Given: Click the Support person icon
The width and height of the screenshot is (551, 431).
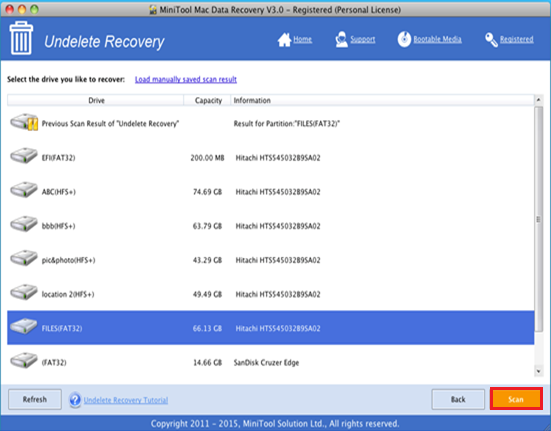Looking at the screenshot, I should pos(341,39).
